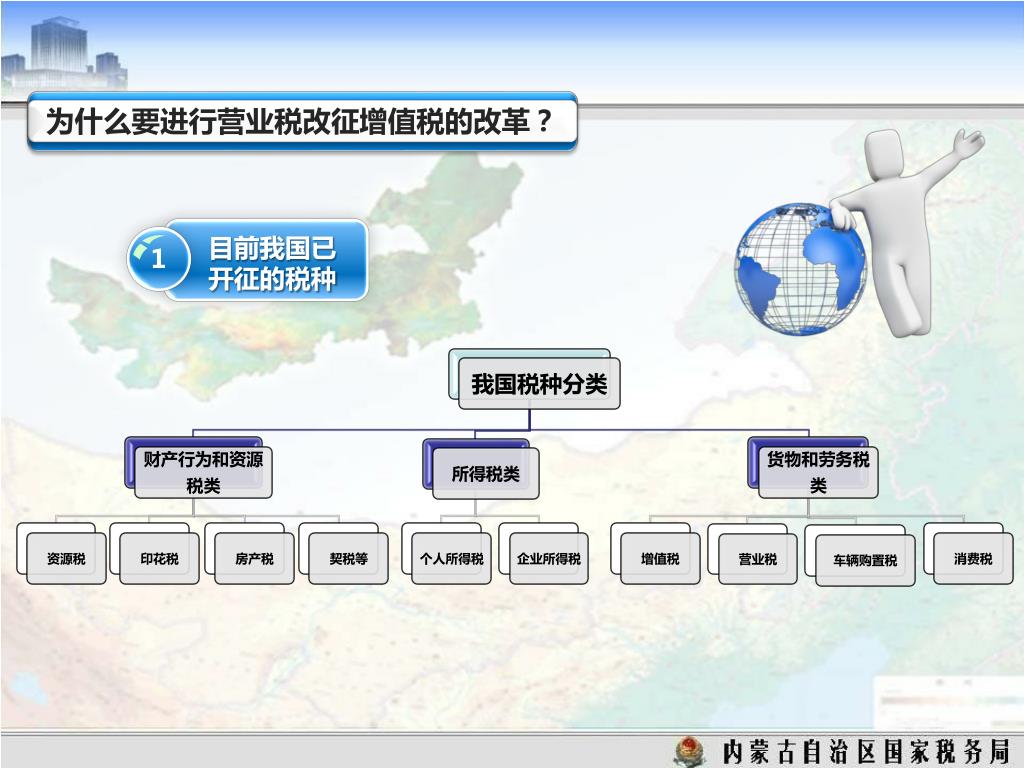Click the 企业所得税 box
This screenshot has height=768, width=1024.
coord(549,559)
